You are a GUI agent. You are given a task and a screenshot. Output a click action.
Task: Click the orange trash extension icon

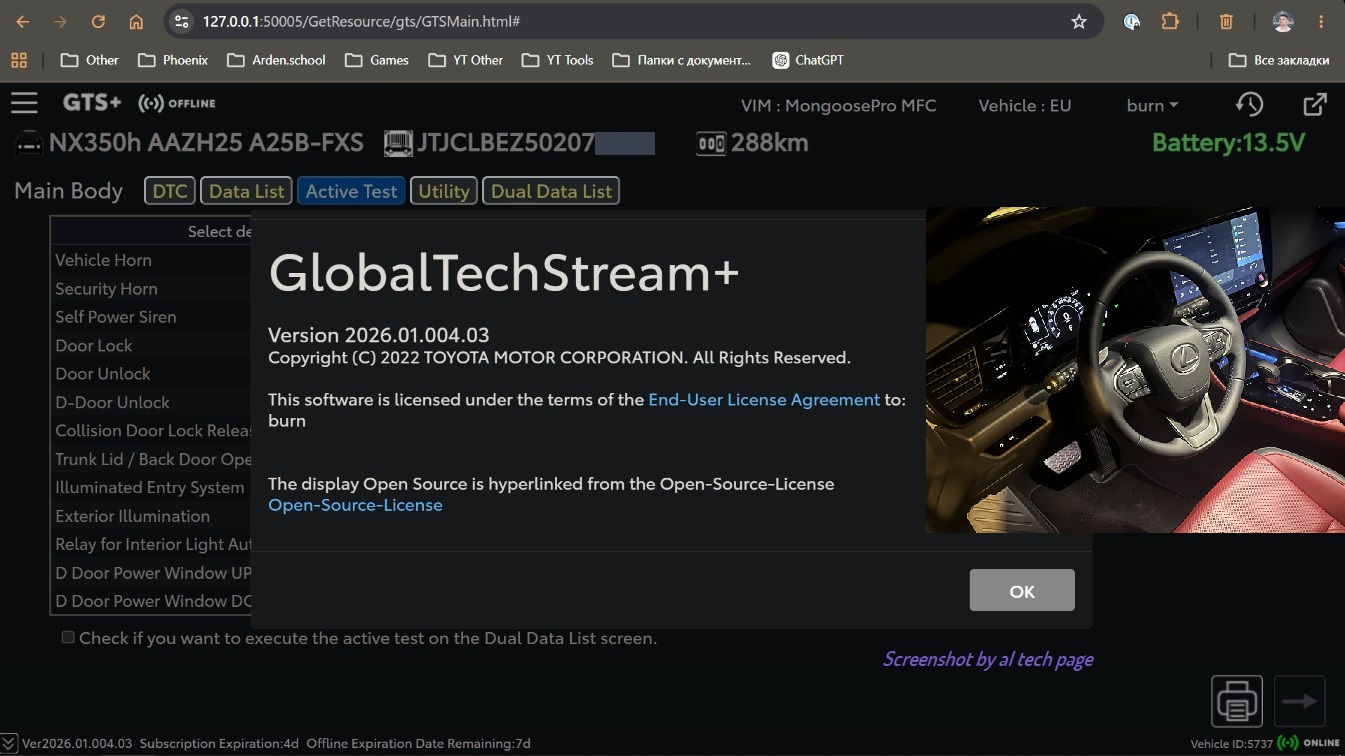tap(1226, 21)
